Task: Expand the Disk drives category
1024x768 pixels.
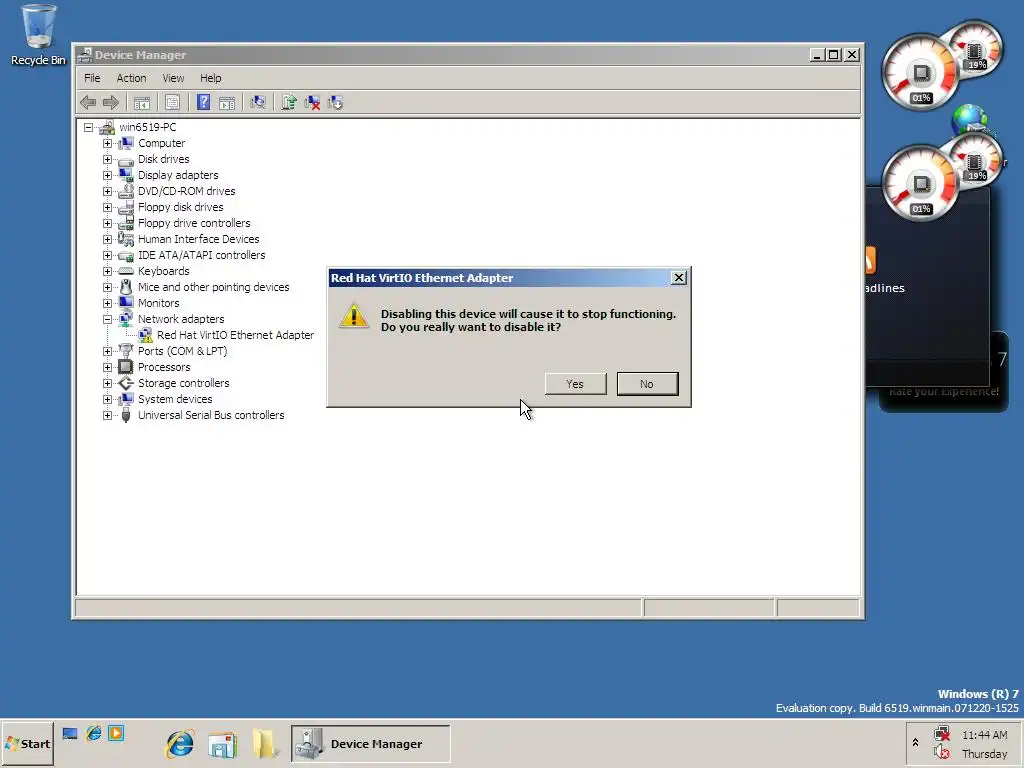Action: tap(107, 159)
